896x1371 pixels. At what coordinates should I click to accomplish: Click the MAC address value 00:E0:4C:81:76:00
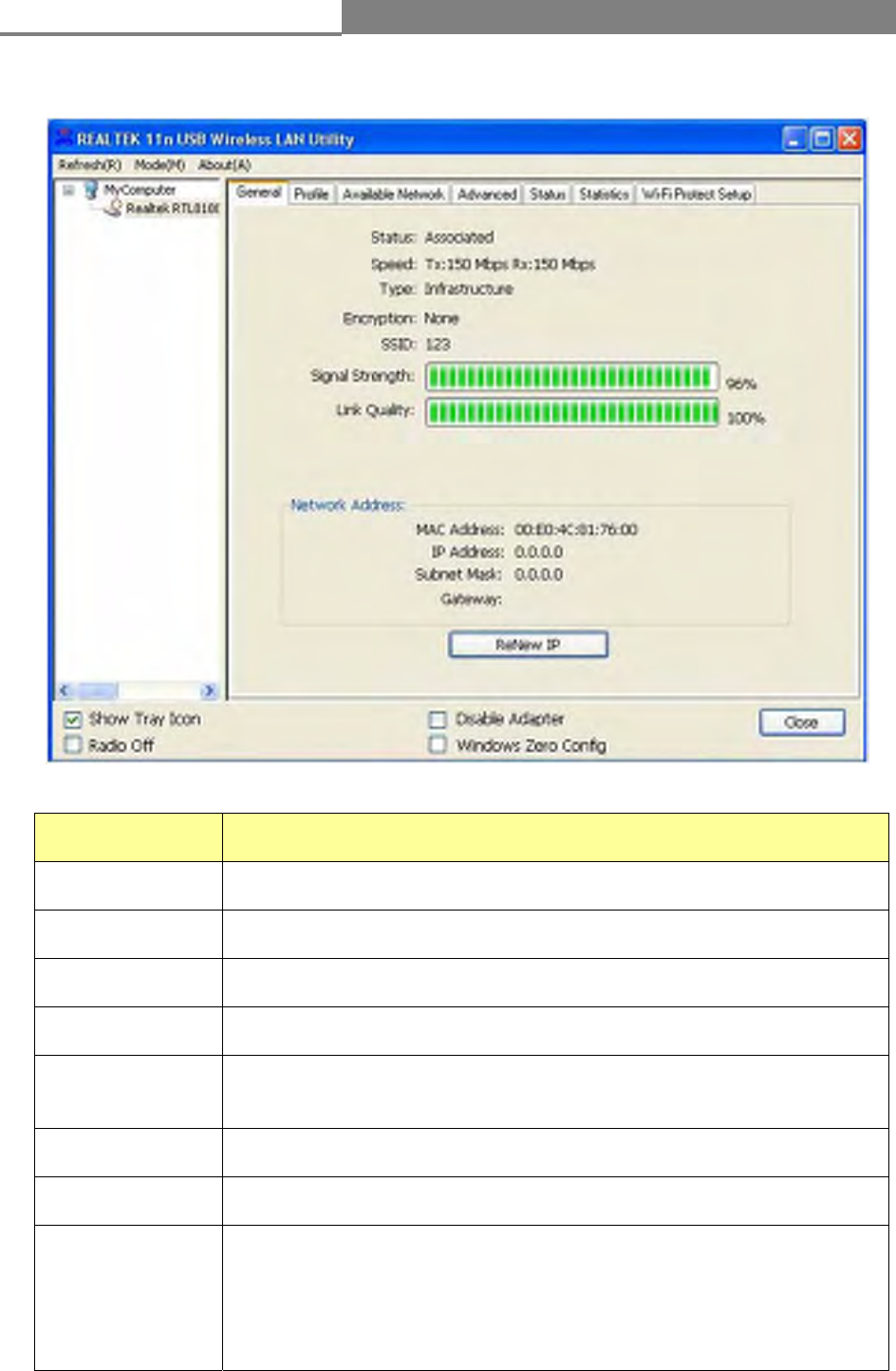576,530
